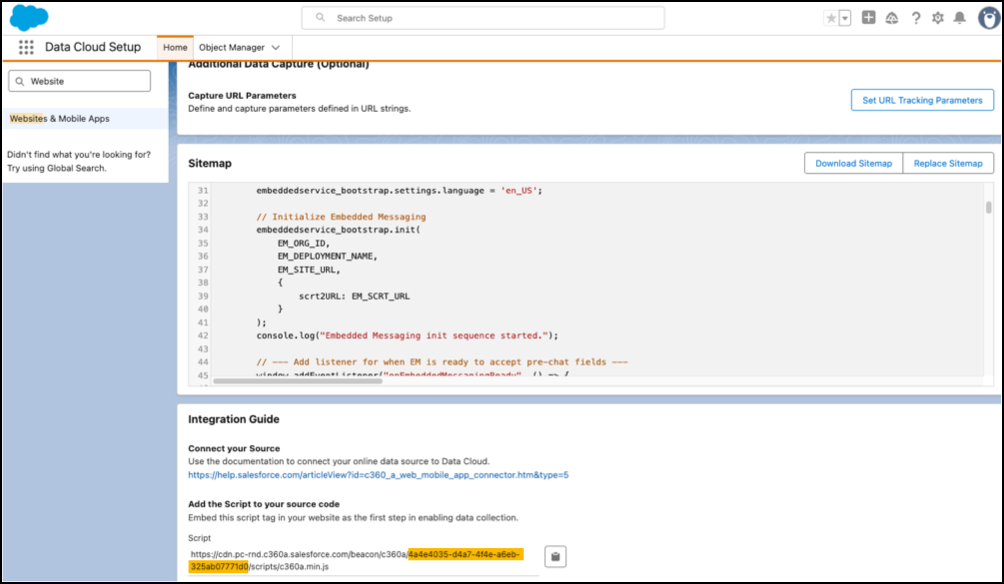Click 'Add the Script to your source code' heading
Screen dimensions: 1004x584
tap(264, 504)
